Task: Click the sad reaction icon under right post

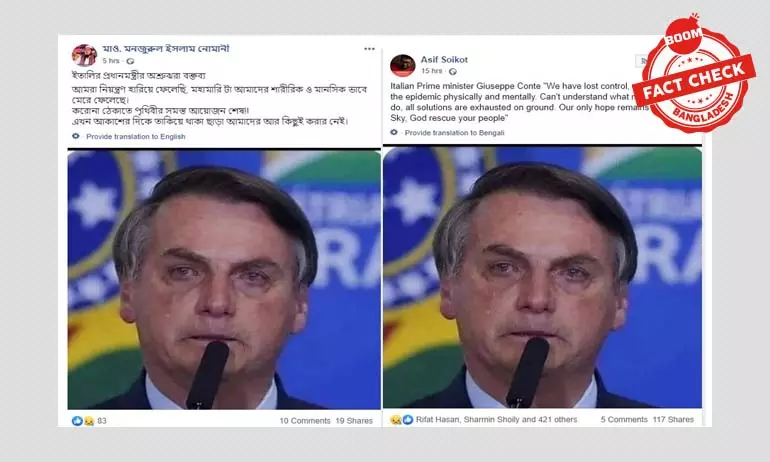Action: coord(395,420)
